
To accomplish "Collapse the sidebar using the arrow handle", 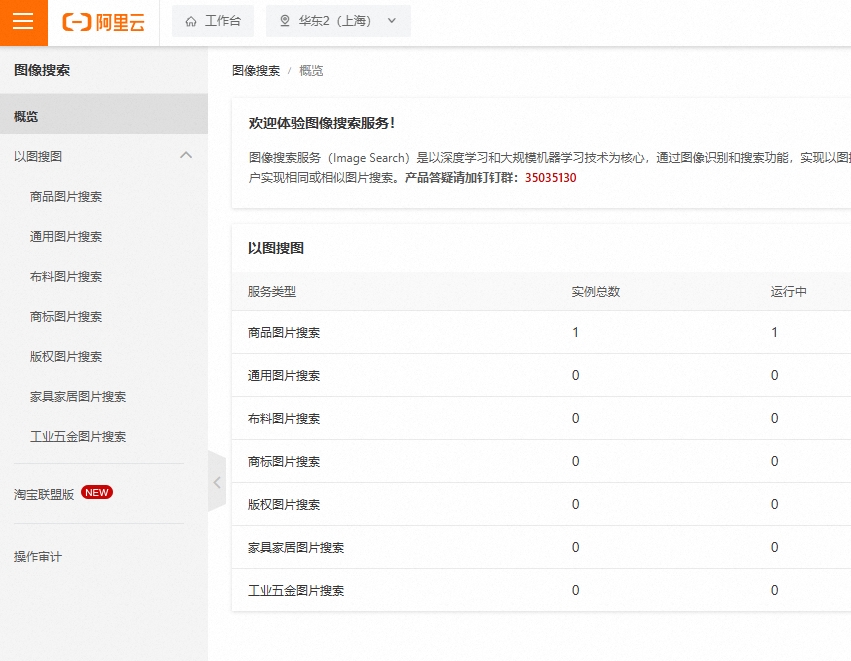I will (217, 482).
